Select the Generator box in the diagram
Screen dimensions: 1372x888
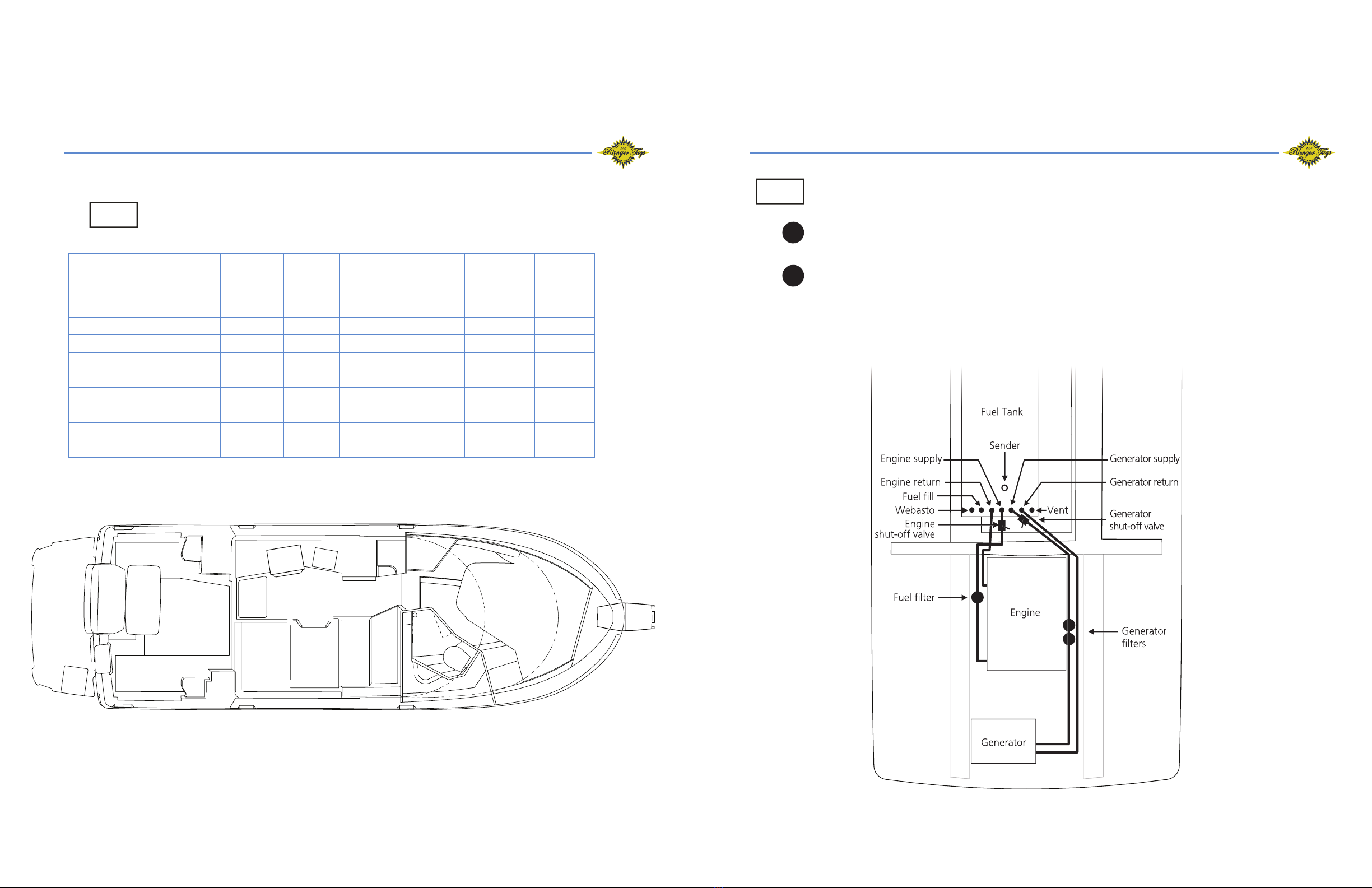[1003, 742]
